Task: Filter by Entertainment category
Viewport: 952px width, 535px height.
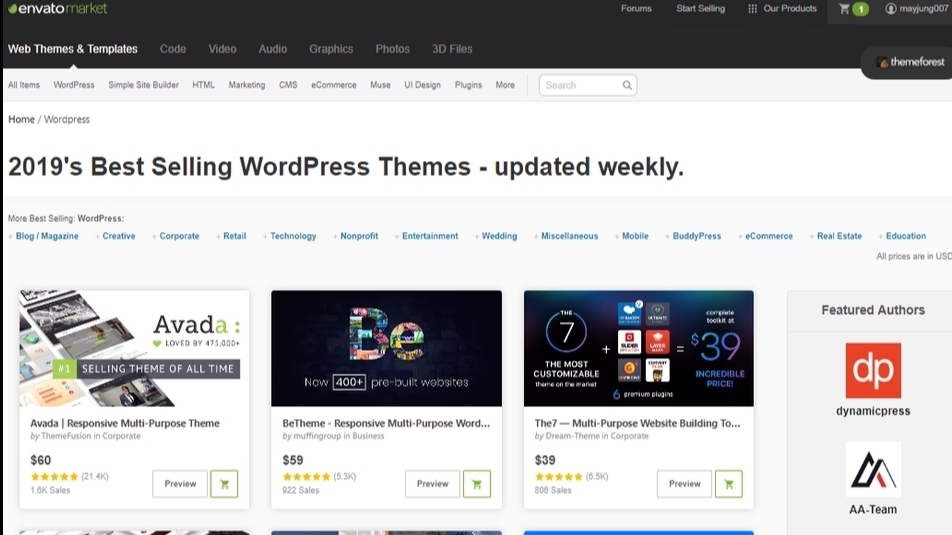Action: (x=430, y=236)
